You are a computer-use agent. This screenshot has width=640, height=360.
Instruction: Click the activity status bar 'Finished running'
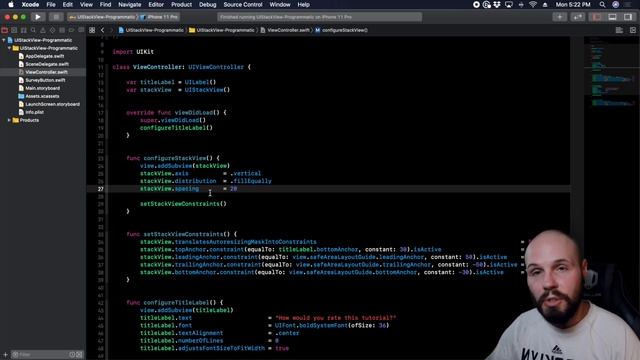click(x=320, y=17)
